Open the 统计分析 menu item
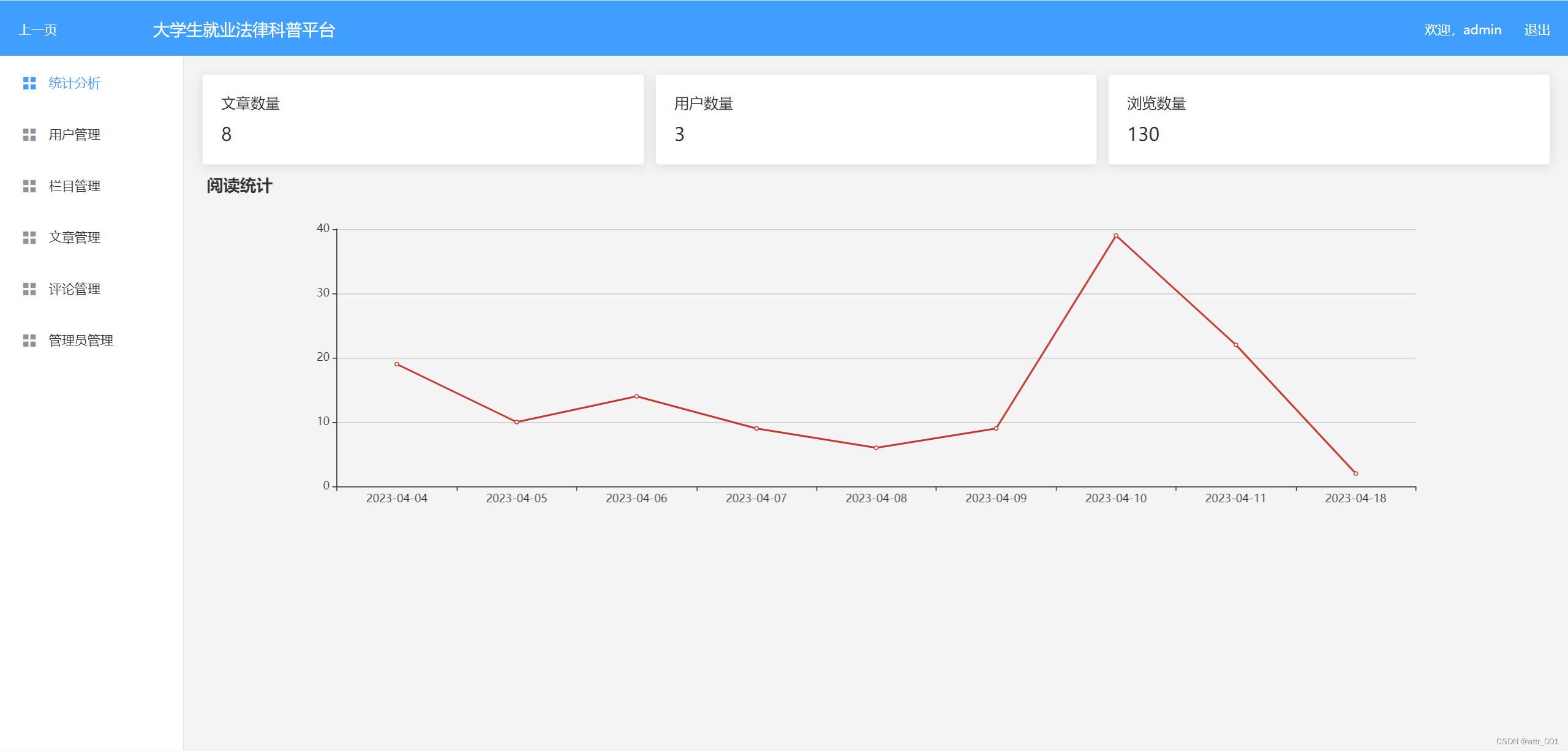 74,83
